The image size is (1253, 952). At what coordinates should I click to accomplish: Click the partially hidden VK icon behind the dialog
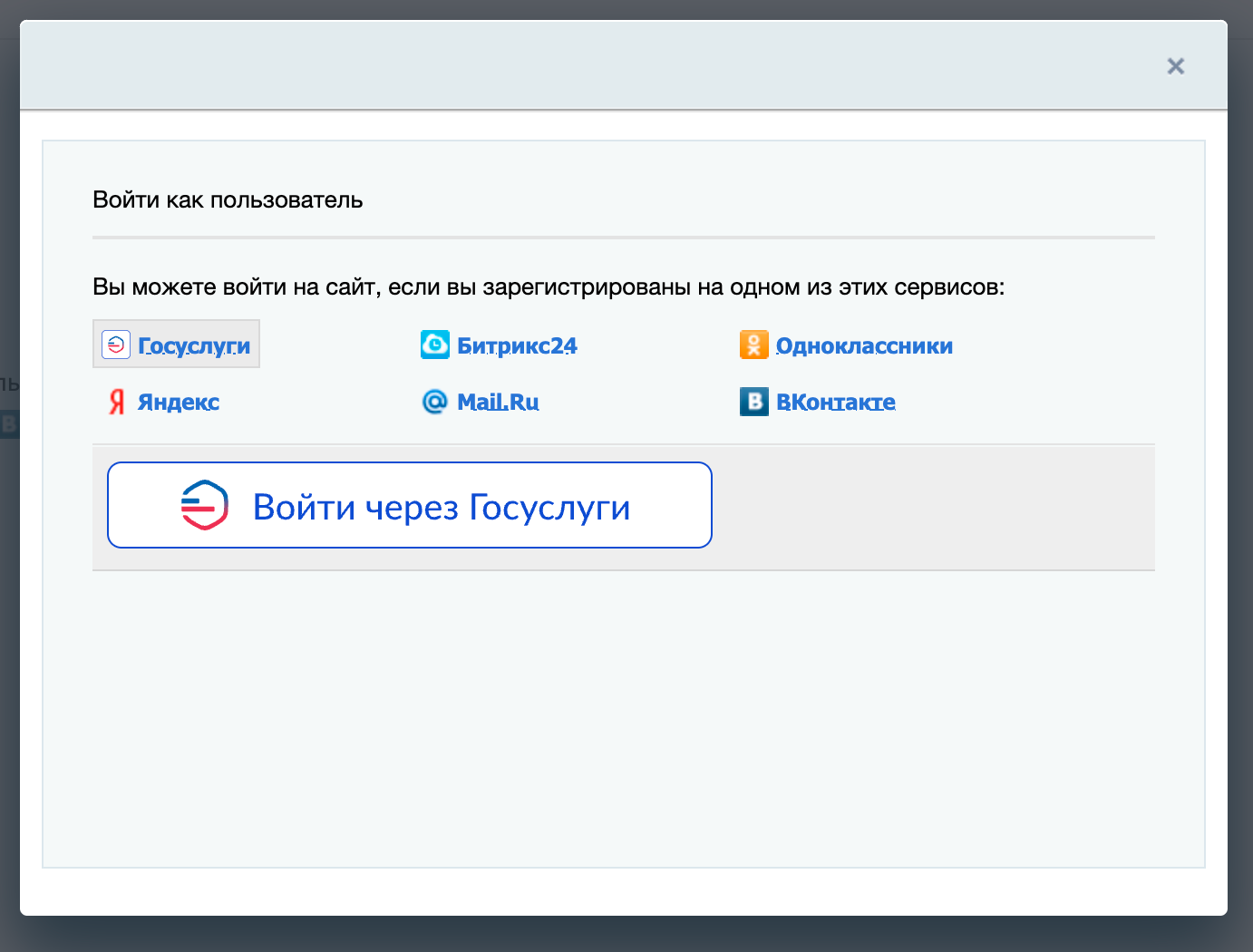point(8,423)
